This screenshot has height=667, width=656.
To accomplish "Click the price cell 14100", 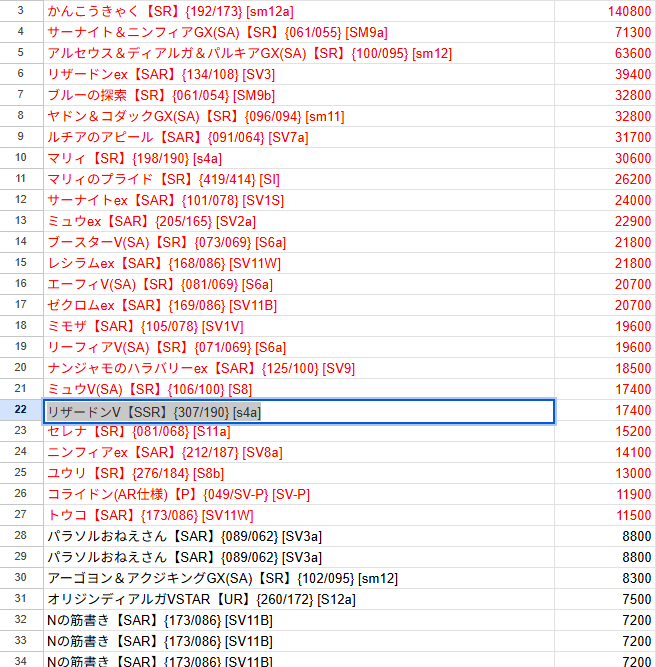I will (605, 452).
